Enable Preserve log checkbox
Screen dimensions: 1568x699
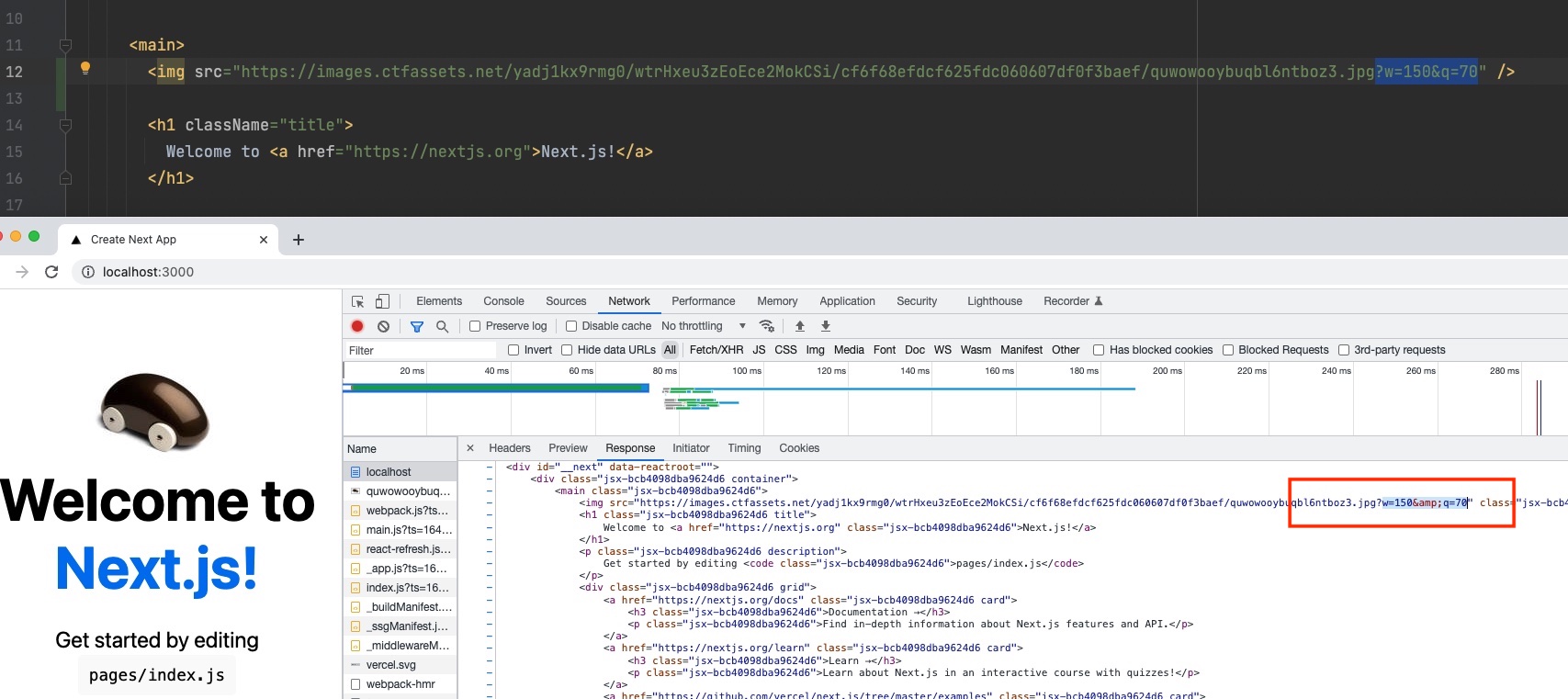click(x=475, y=326)
